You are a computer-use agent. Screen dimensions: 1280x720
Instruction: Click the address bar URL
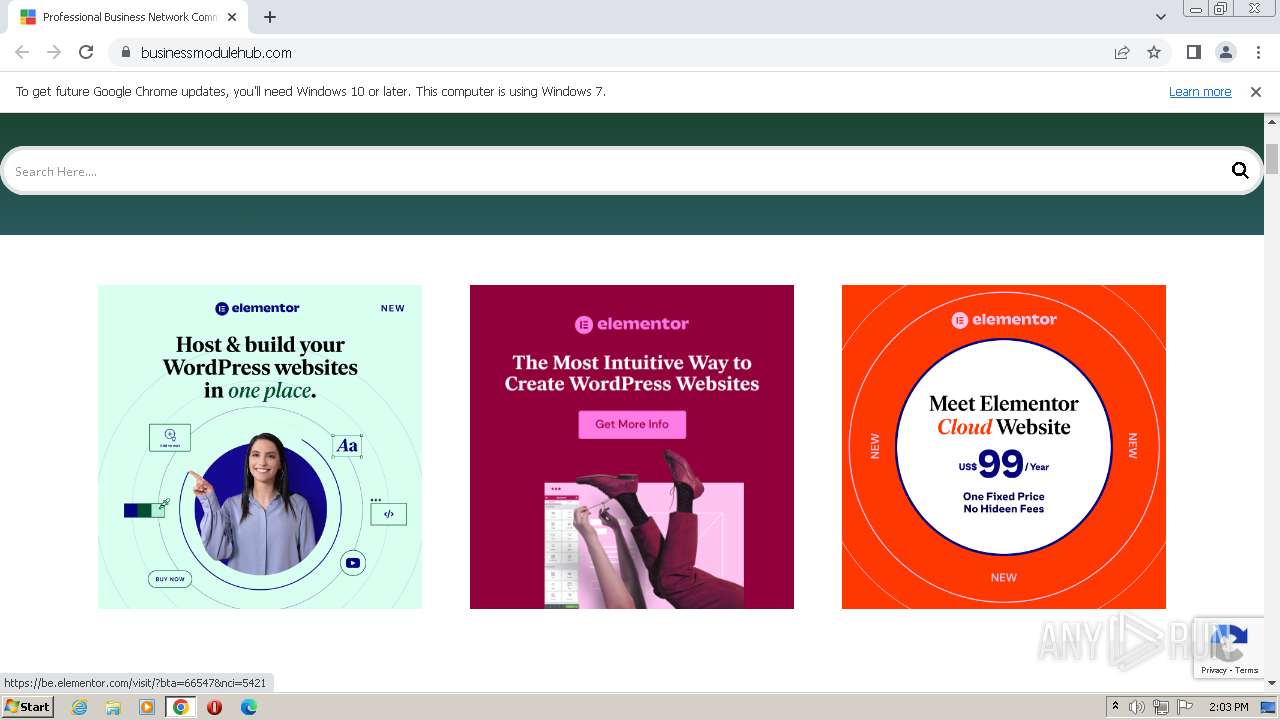click(x=216, y=52)
